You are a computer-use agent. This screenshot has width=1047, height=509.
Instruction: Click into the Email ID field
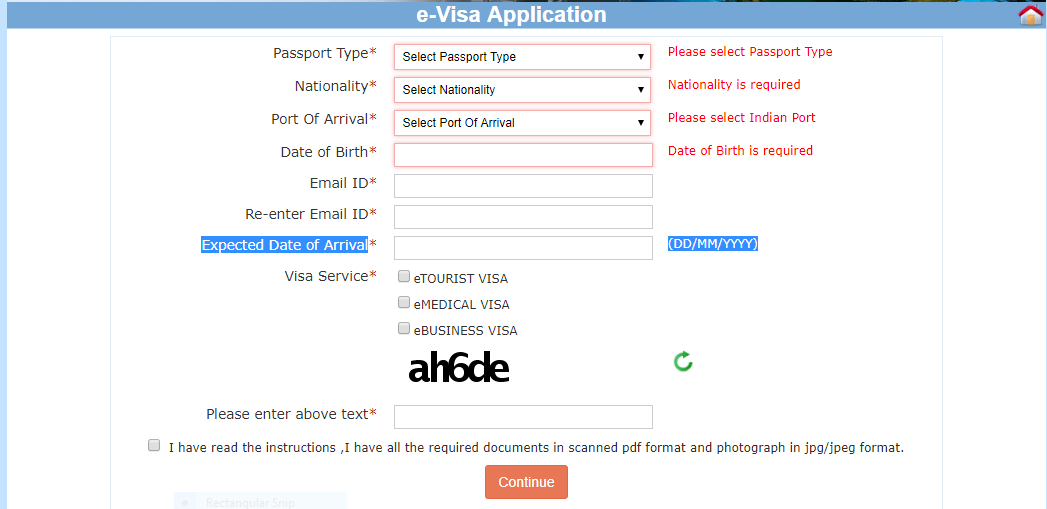click(523, 186)
